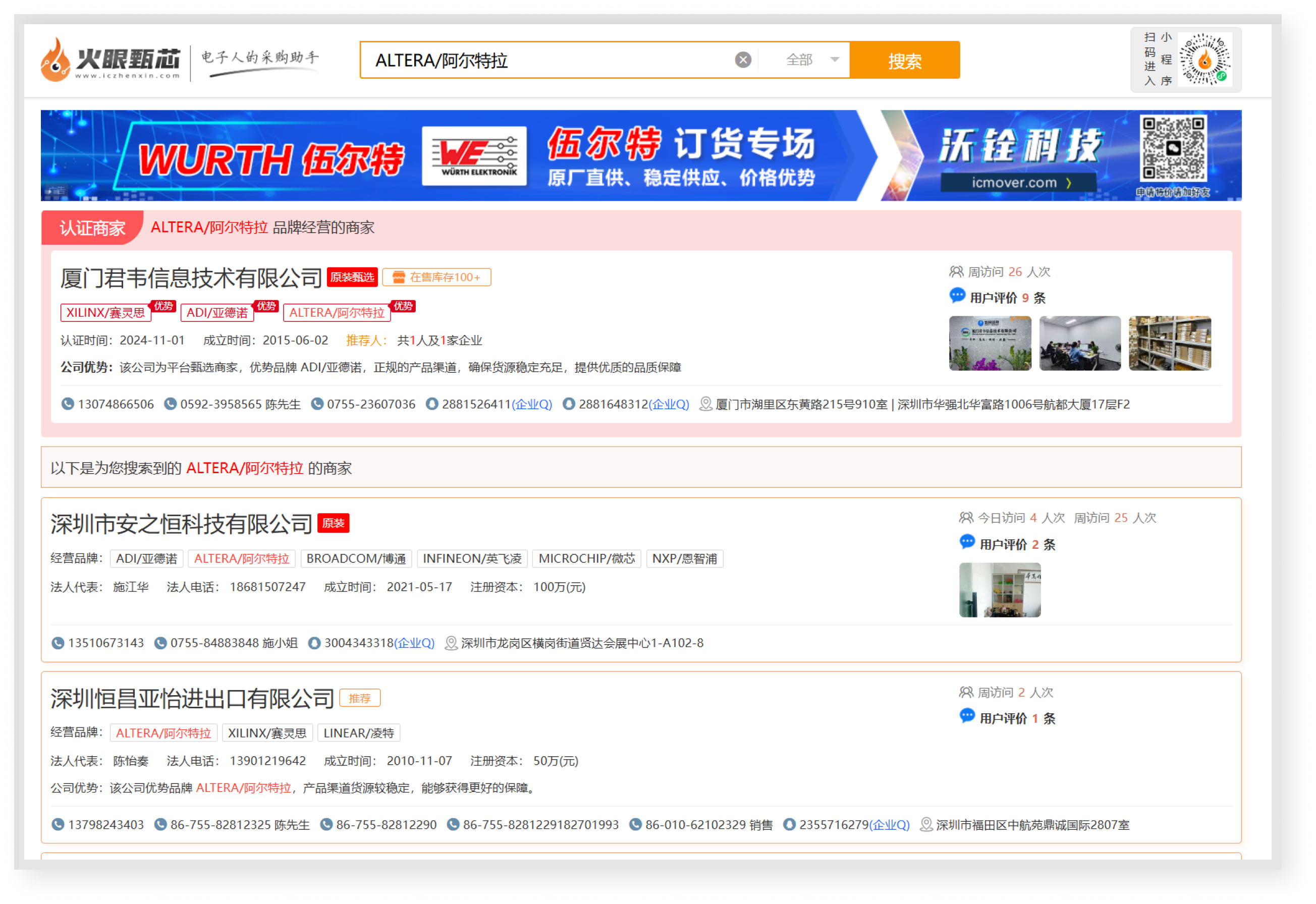The width and height of the screenshot is (1316, 904).
Task: Open 深圳恒昌亚怡进出口有限公司 company page
Action: [x=192, y=698]
